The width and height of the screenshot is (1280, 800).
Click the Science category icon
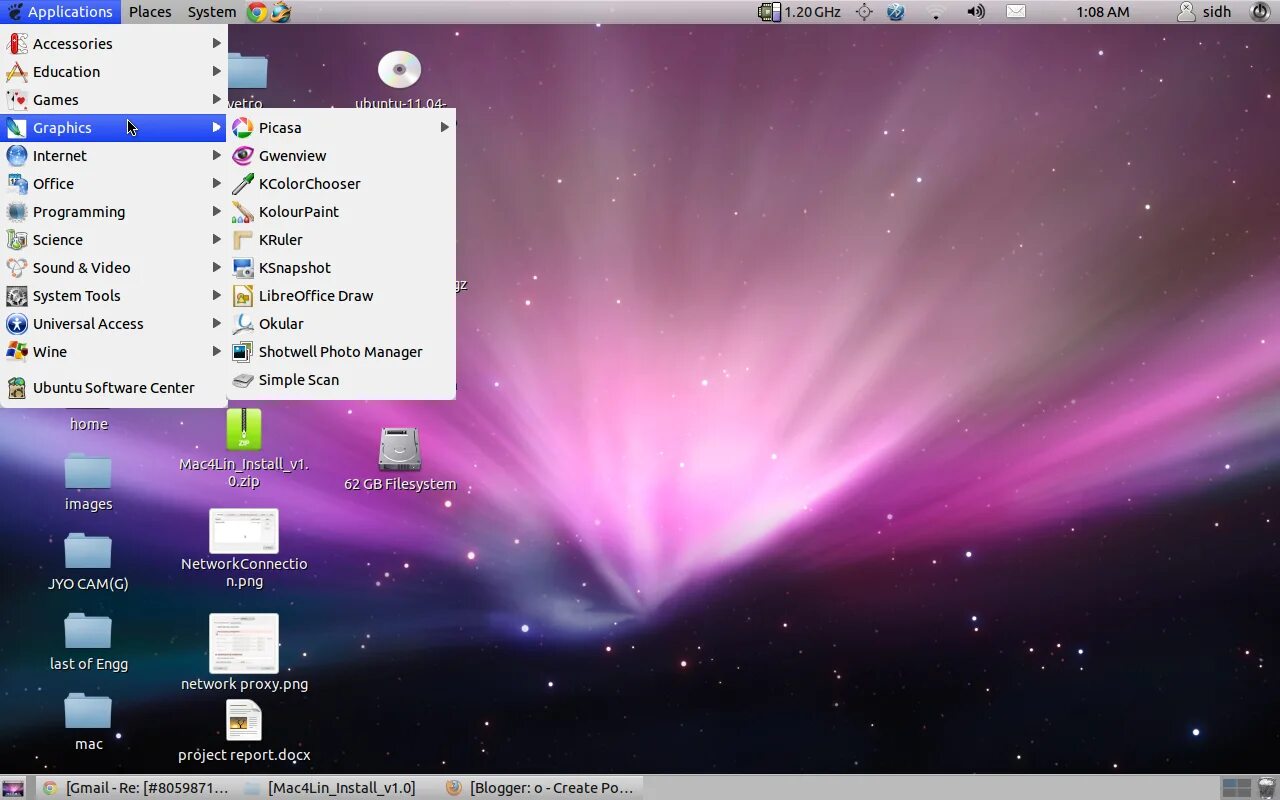(x=17, y=240)
